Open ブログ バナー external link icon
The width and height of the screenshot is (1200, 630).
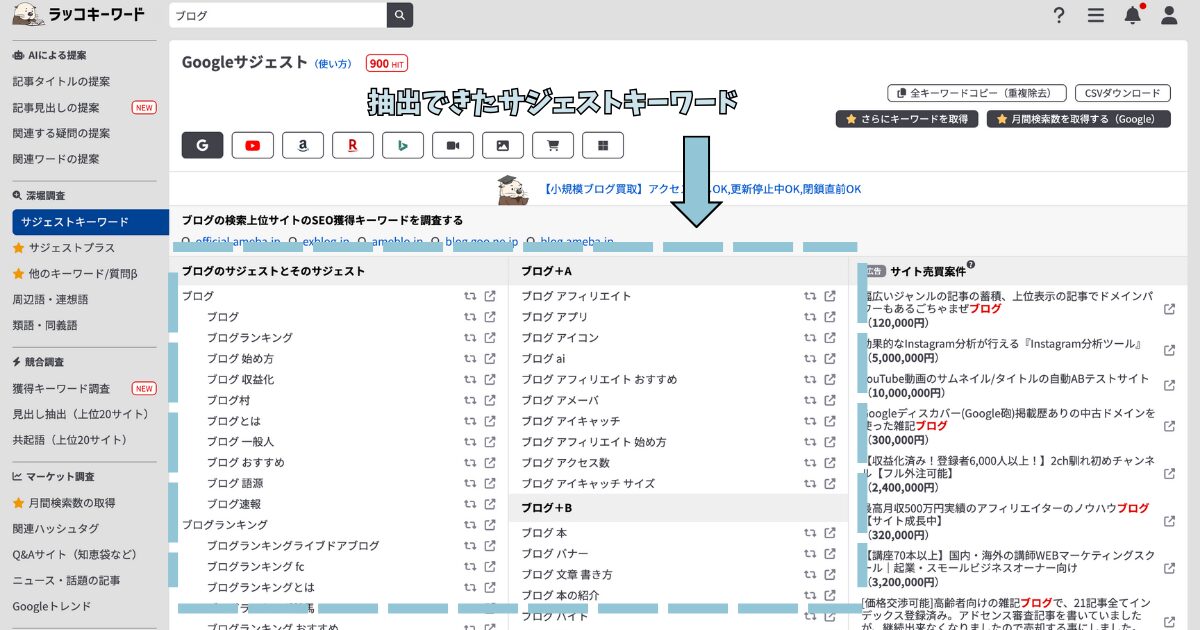(x=830, y=554)
